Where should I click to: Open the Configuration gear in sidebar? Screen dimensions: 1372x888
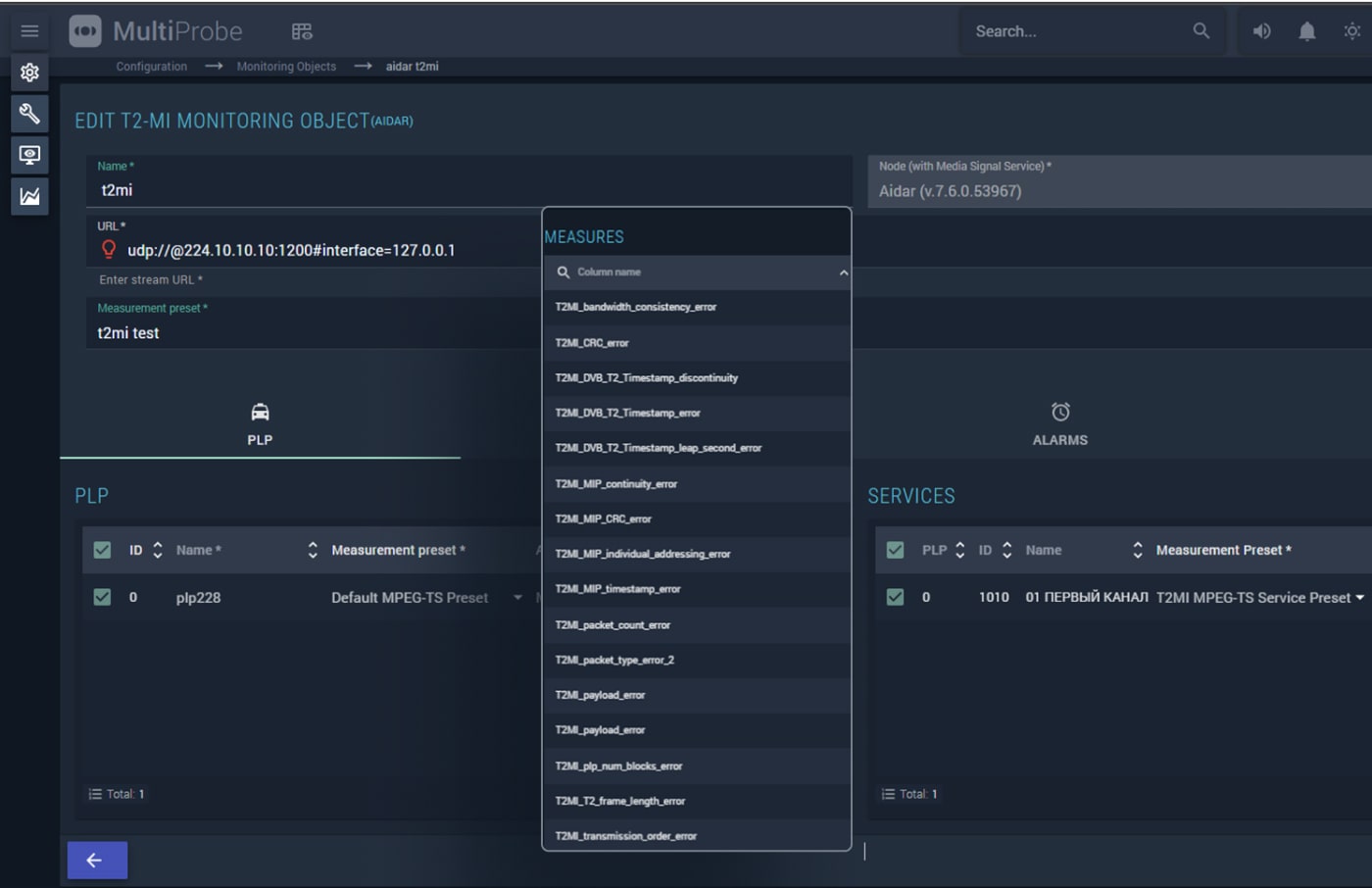[x=29, y=73]
